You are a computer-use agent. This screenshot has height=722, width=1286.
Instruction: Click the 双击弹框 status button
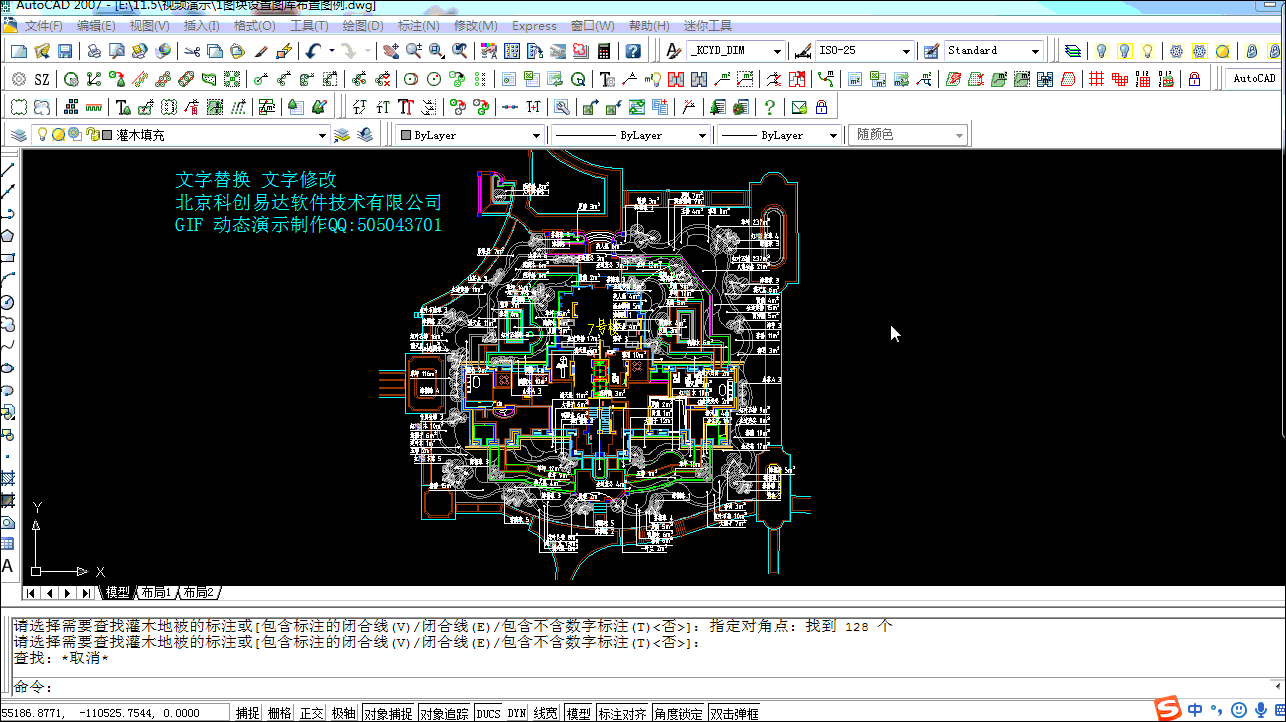pos(735,714)
